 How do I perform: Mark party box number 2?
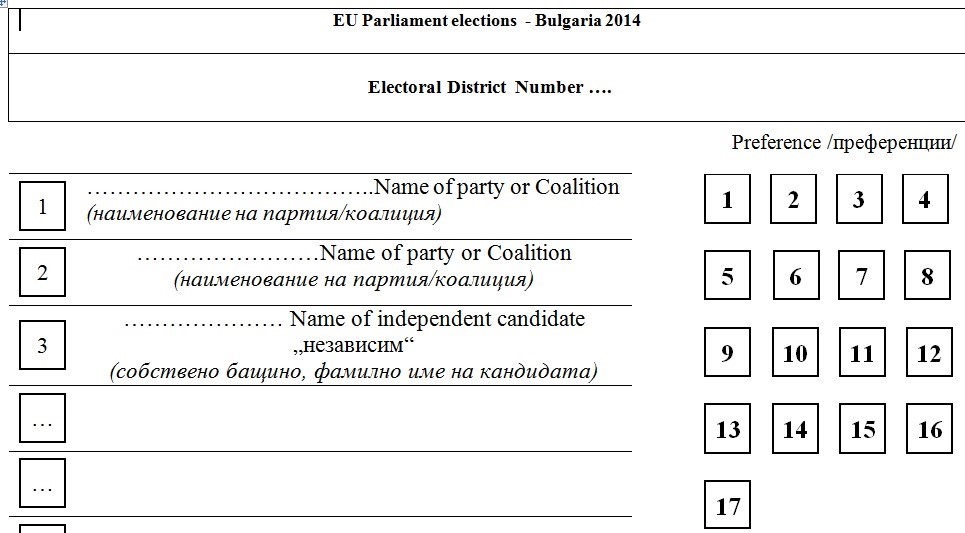pyautogui.click(x=42, y=272)
